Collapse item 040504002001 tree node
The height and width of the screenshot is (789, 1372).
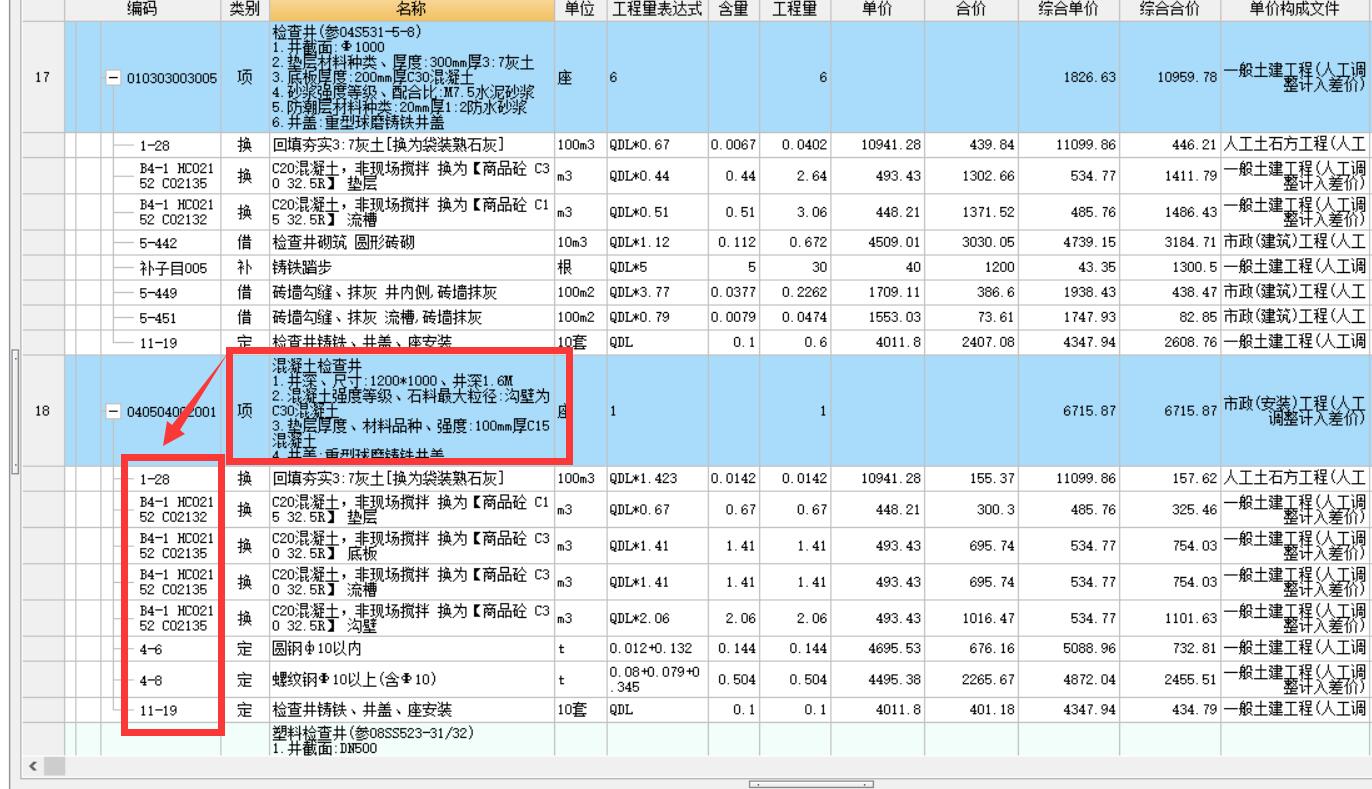click(x=114, y=412)
